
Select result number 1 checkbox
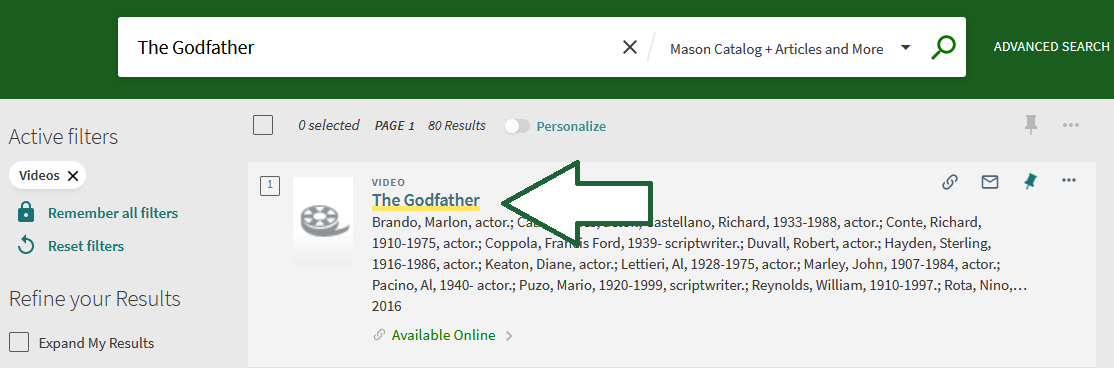coord(270,186)
